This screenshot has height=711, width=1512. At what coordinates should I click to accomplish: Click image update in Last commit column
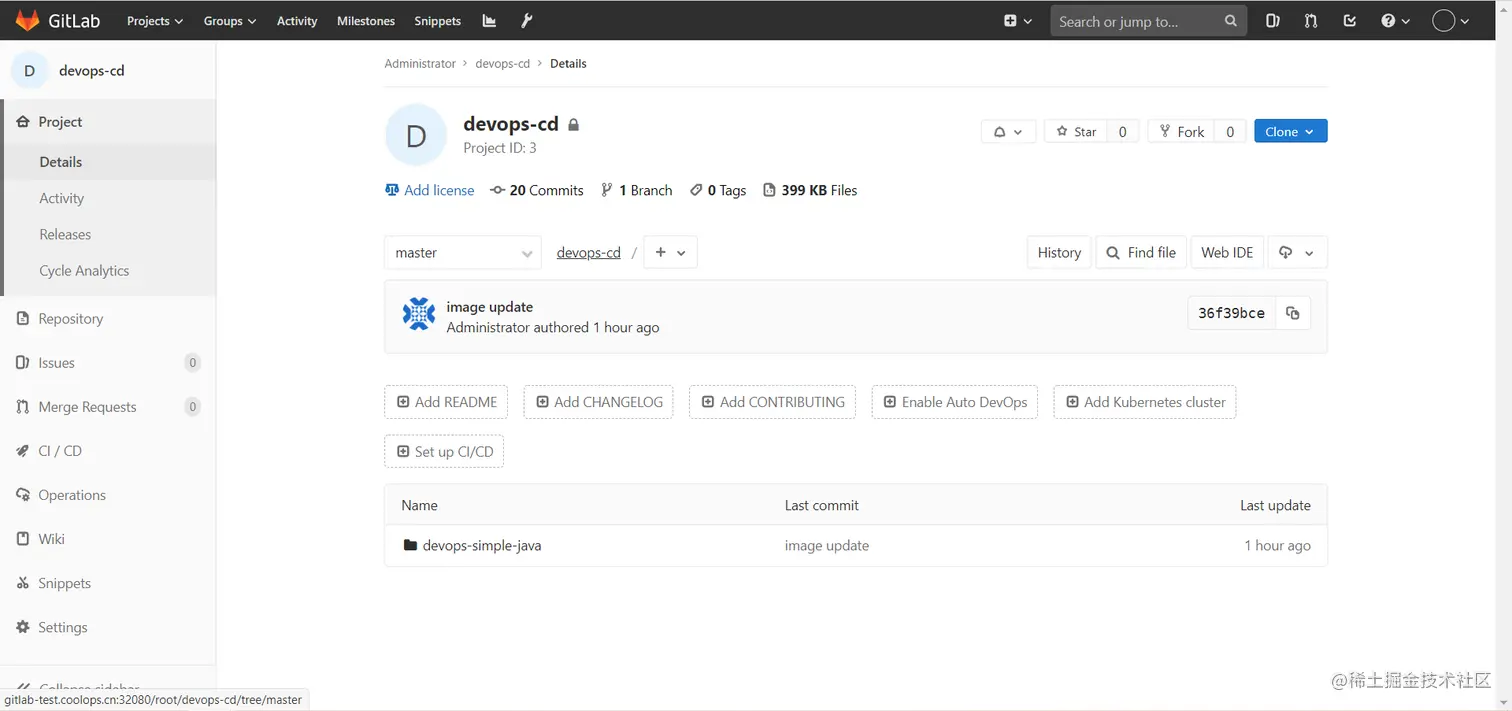(x=827, y=546)
